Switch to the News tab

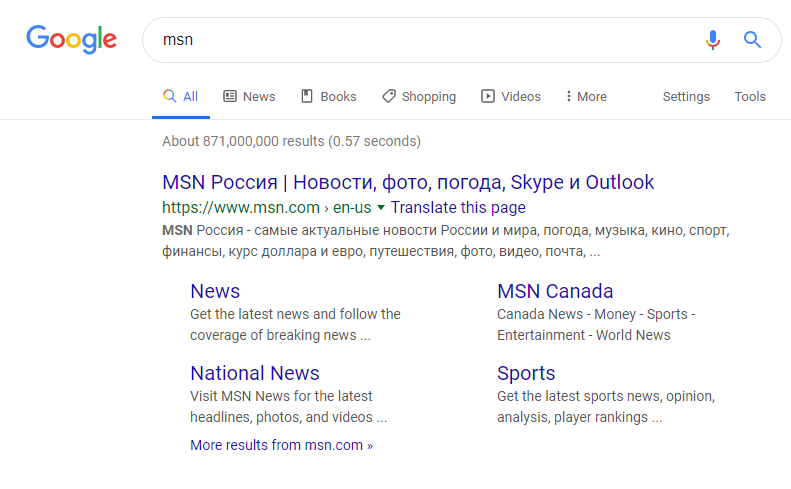[x=249, y=96]
